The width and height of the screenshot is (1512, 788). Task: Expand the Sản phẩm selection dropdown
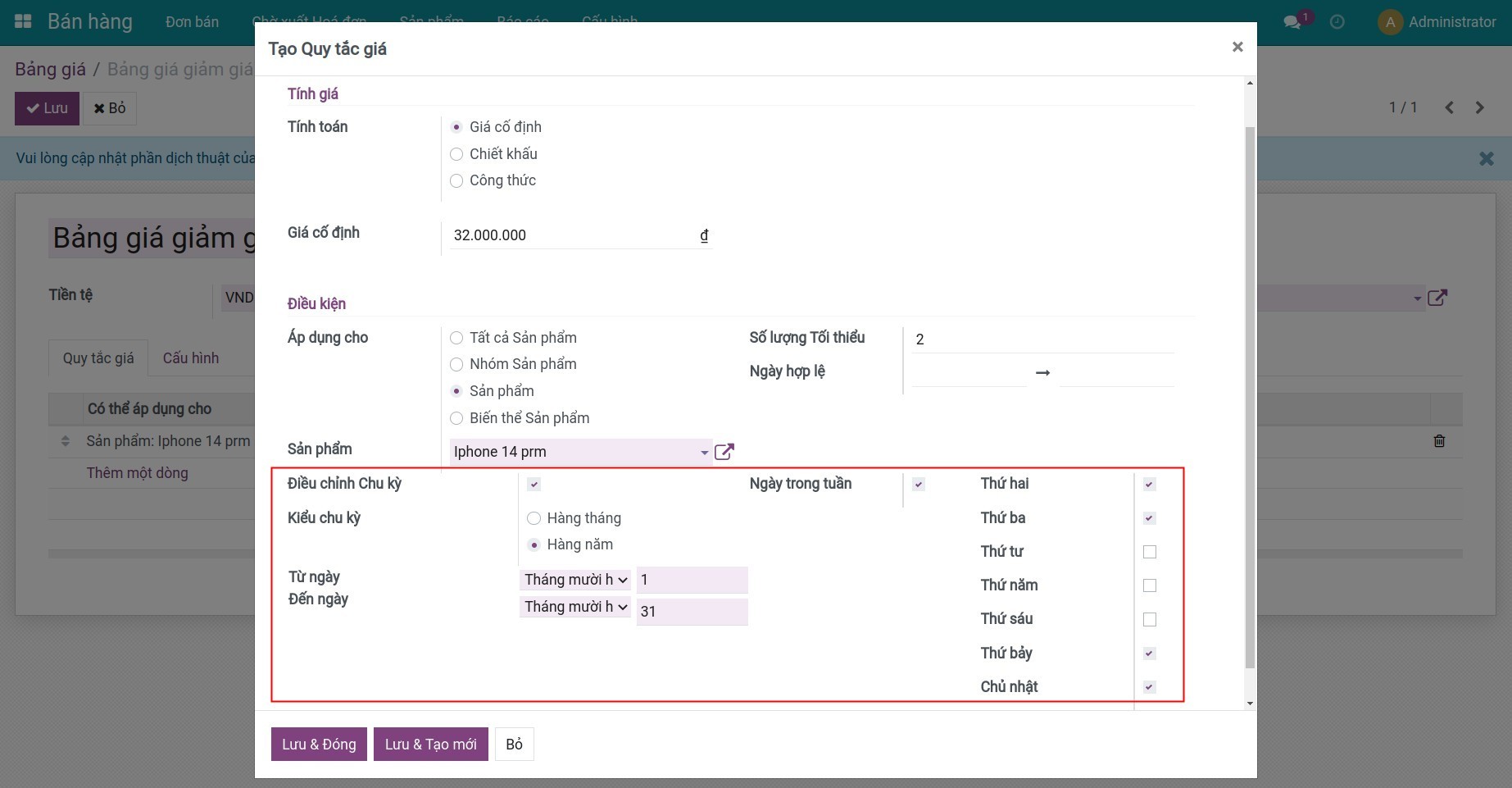click(x=703, y=452)
